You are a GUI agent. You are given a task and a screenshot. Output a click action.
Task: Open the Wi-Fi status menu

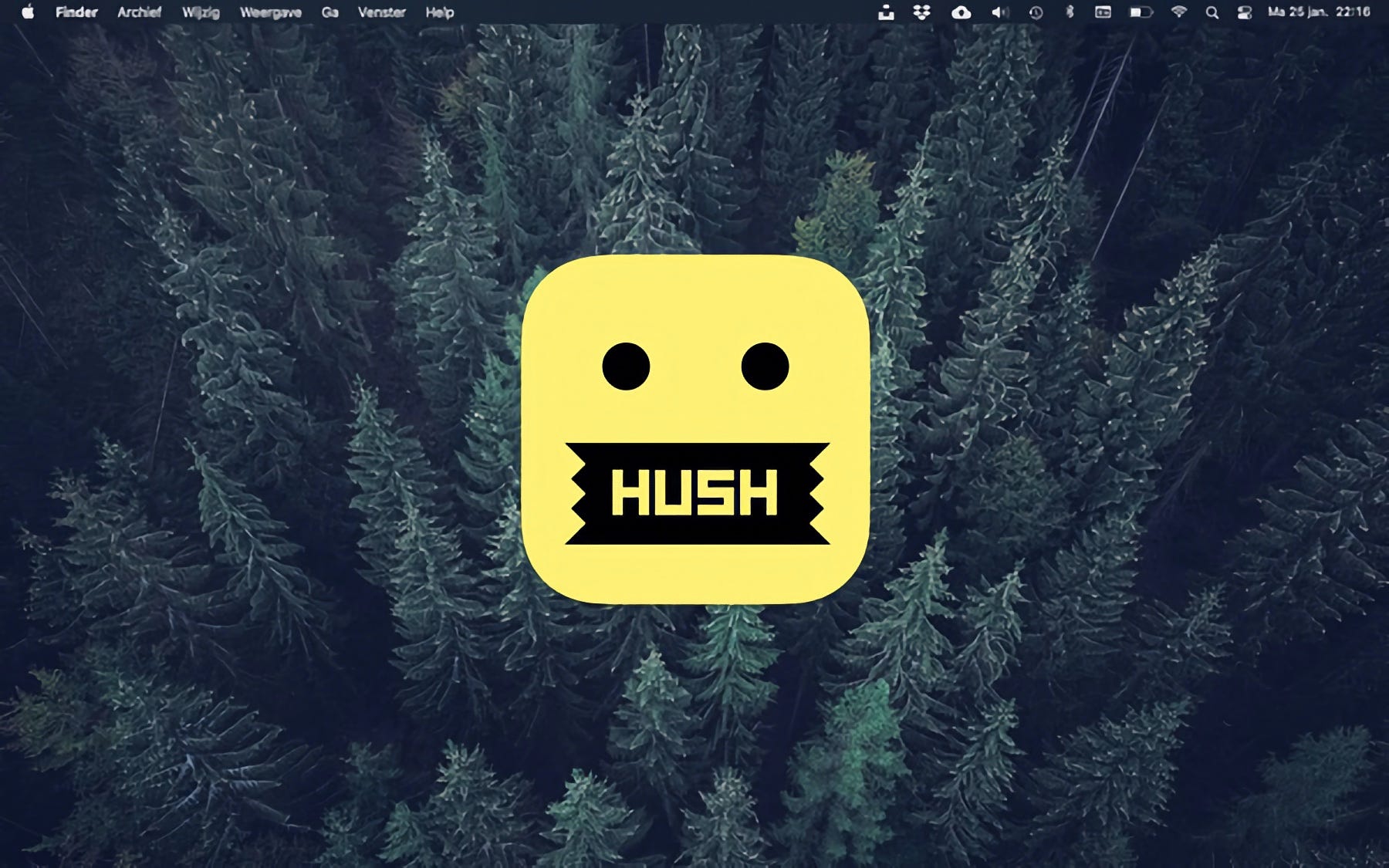tap(1178, 12)
